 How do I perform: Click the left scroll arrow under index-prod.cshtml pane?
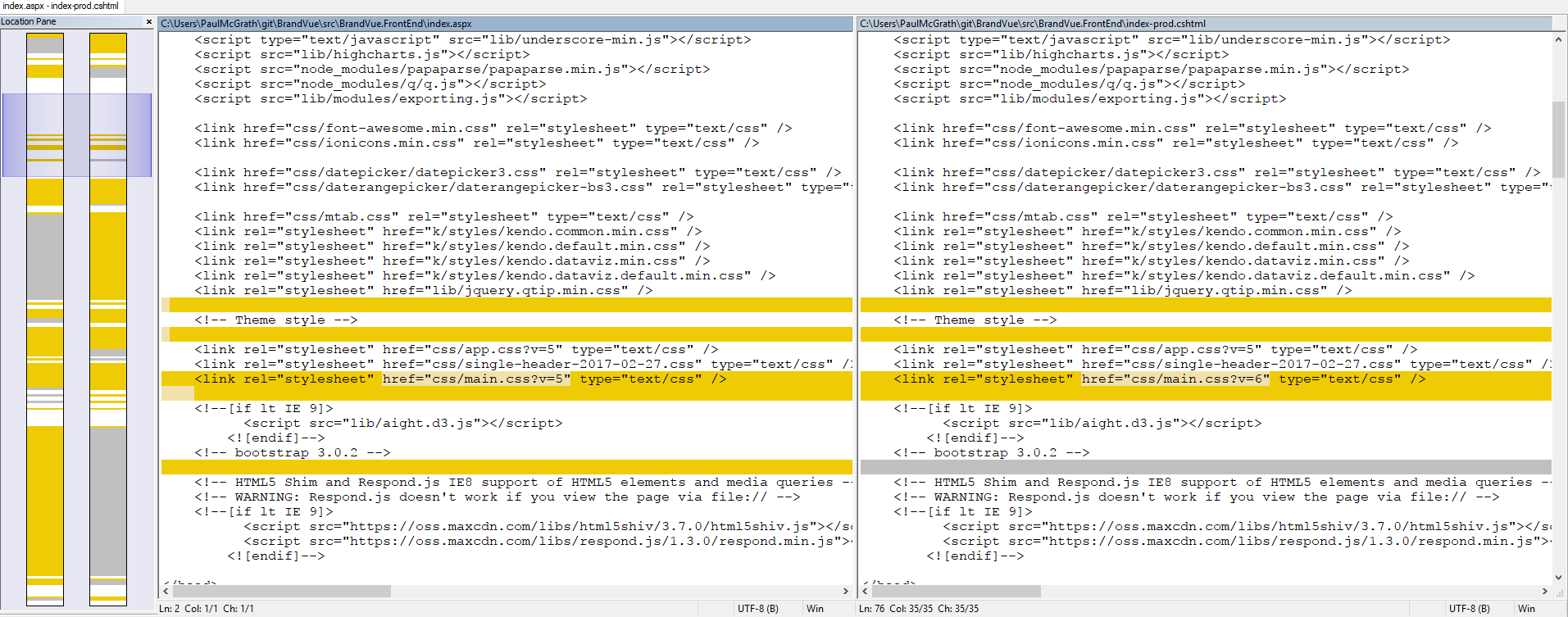[x=866, y=591]
